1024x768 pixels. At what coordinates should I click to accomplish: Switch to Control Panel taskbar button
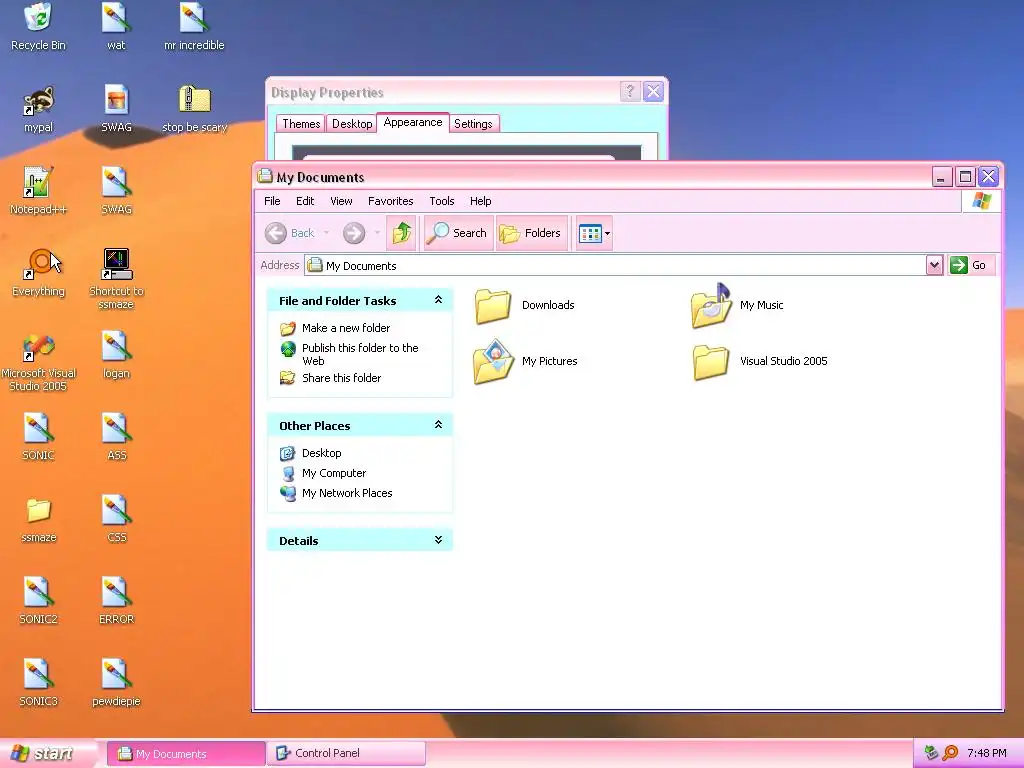[347, 753]
